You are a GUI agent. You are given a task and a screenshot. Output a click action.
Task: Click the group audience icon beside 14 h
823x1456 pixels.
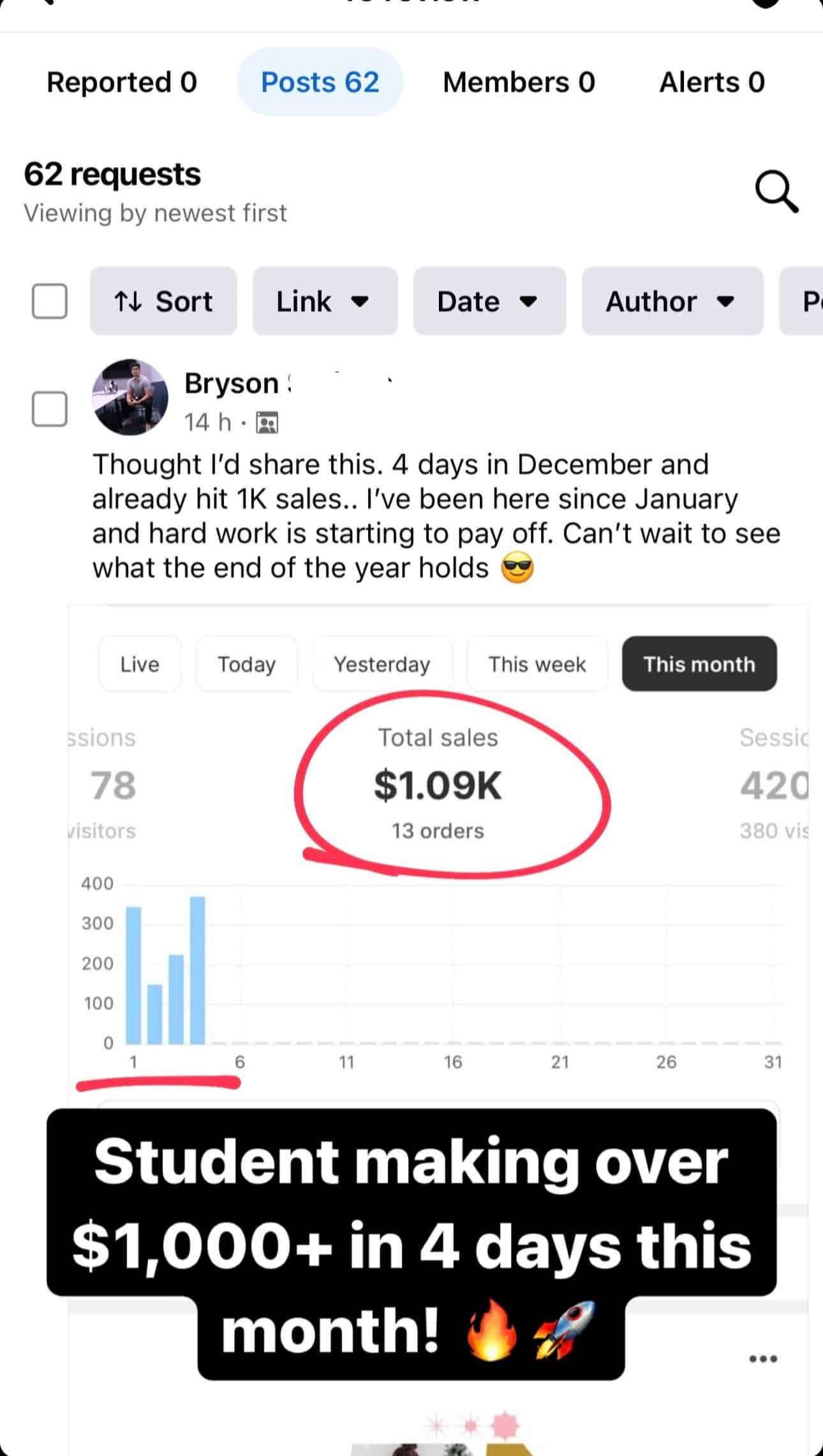(x=267, y=422)
